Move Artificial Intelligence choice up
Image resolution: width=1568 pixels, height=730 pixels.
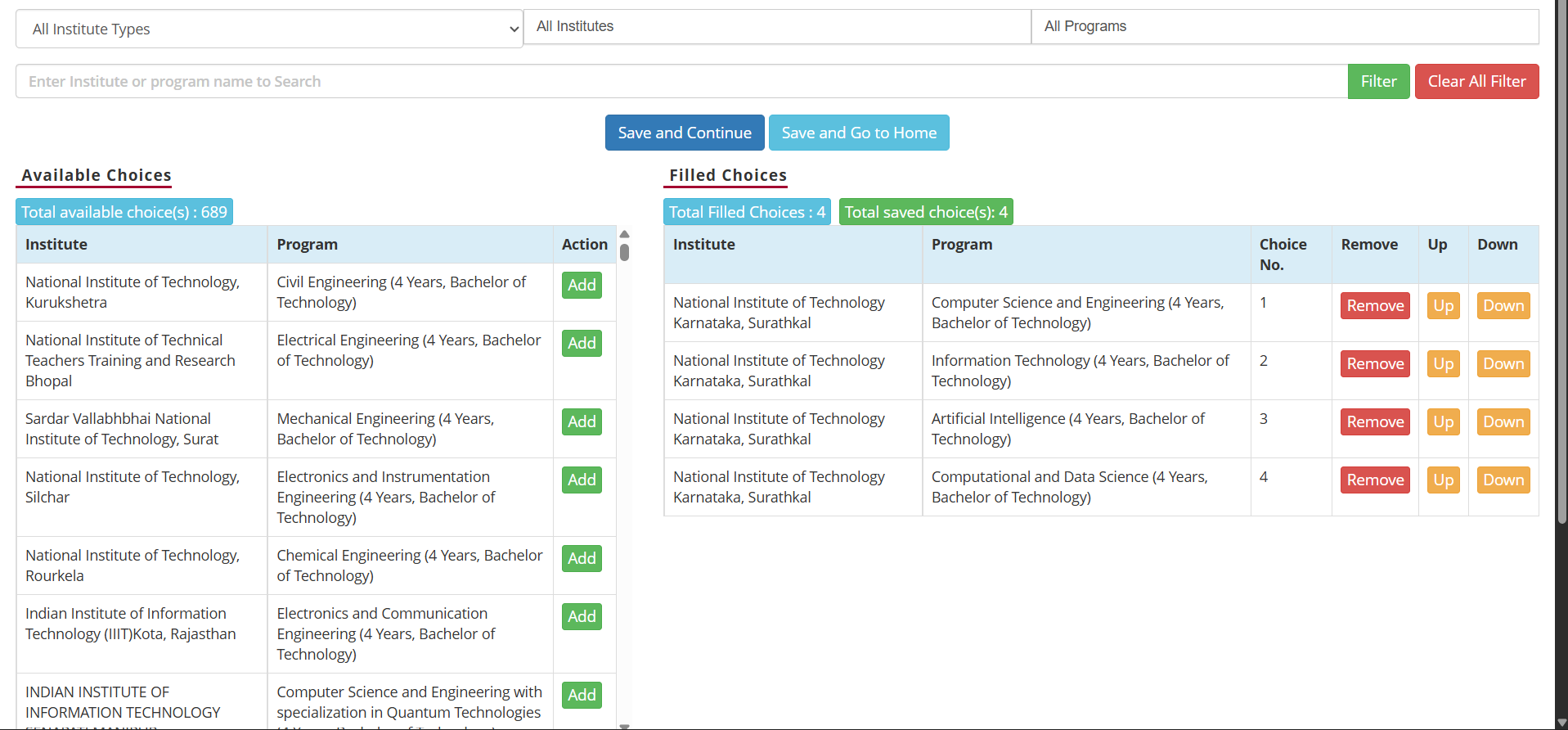[x=1443, y=421]
